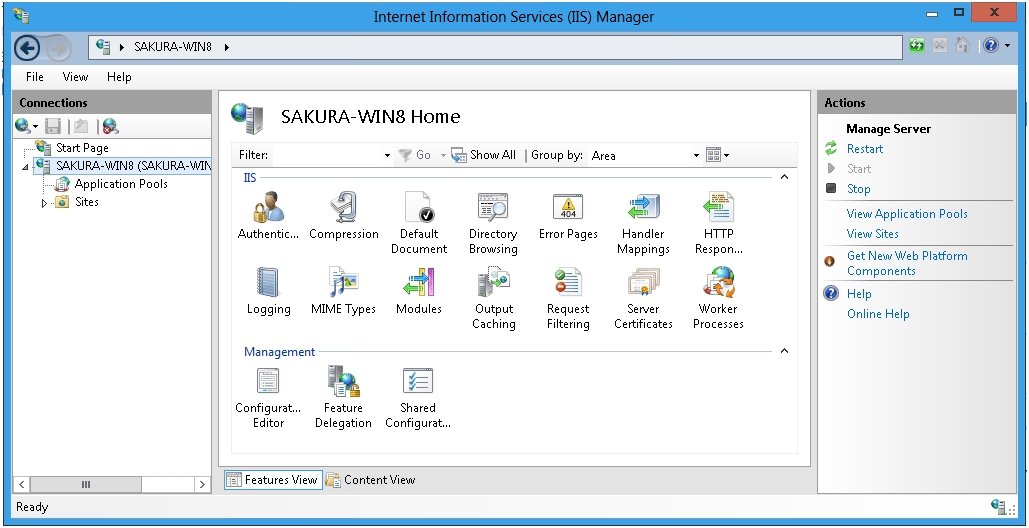
Task: Switch to Features View tab
Action: point(273,480)
